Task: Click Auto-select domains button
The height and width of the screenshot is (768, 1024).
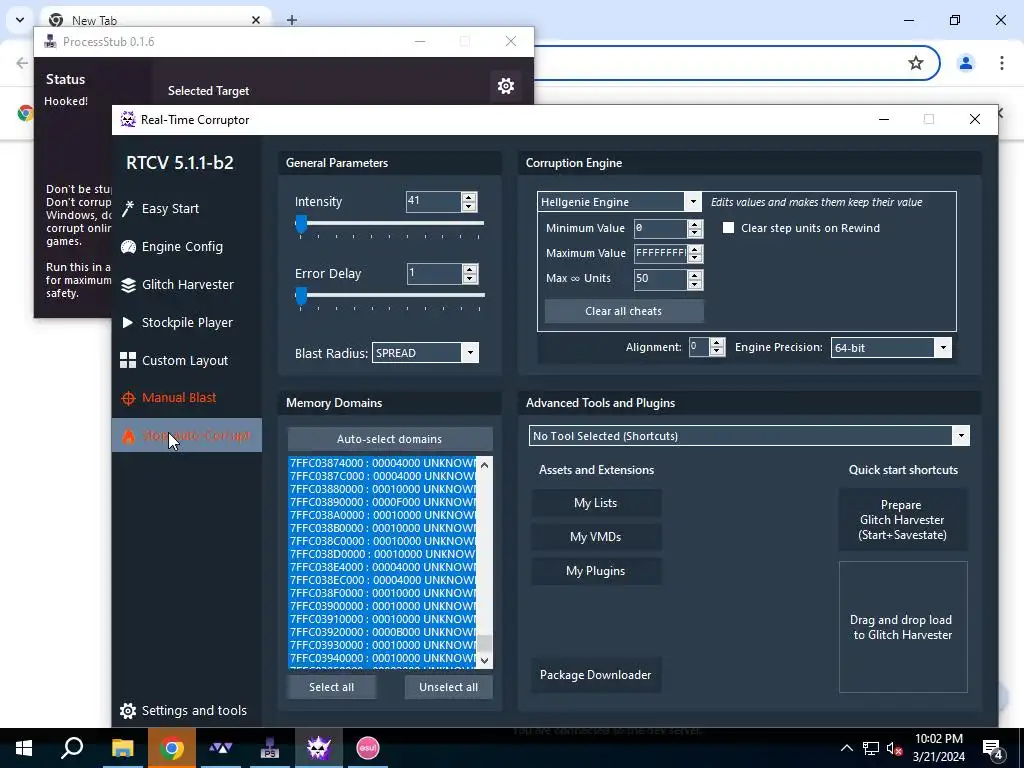Action: pos(389,439)
